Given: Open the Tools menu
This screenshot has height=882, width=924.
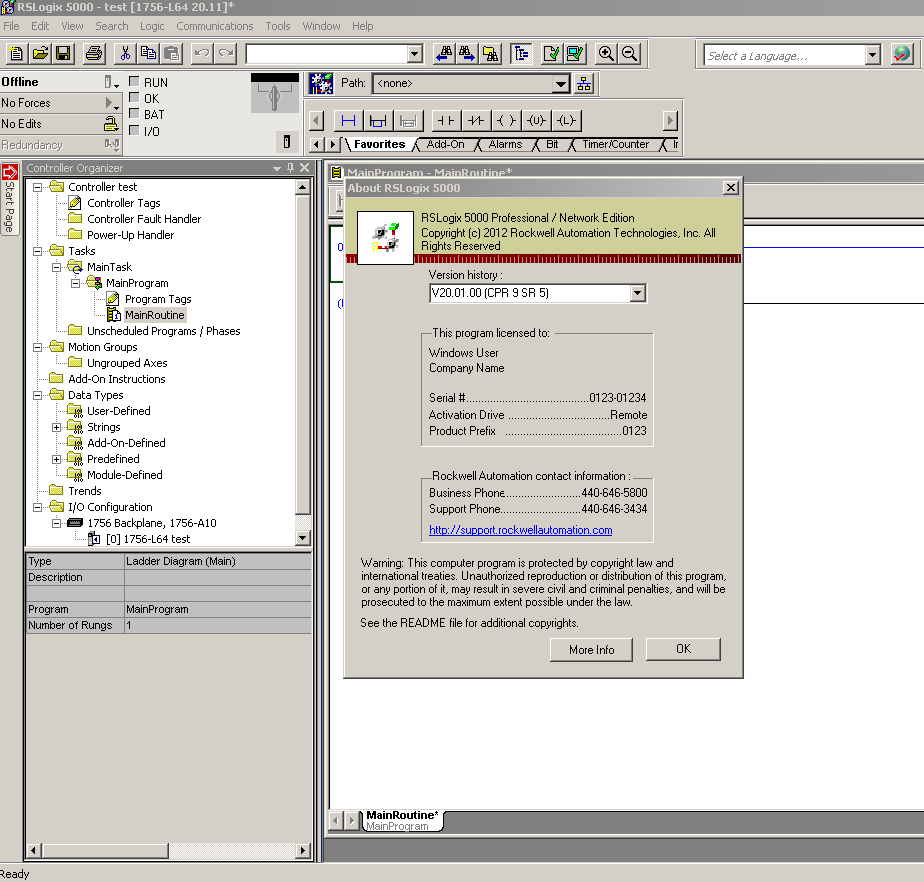Looking at the screenshot, I should coord(278,26).
